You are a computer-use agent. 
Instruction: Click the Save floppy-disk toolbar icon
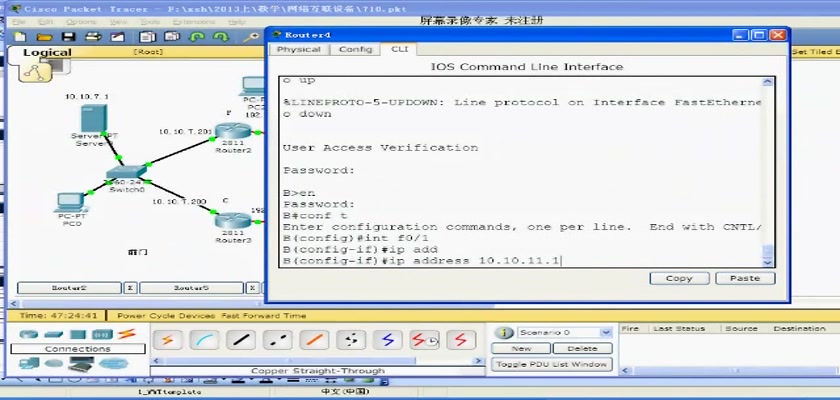coord(69,37)
